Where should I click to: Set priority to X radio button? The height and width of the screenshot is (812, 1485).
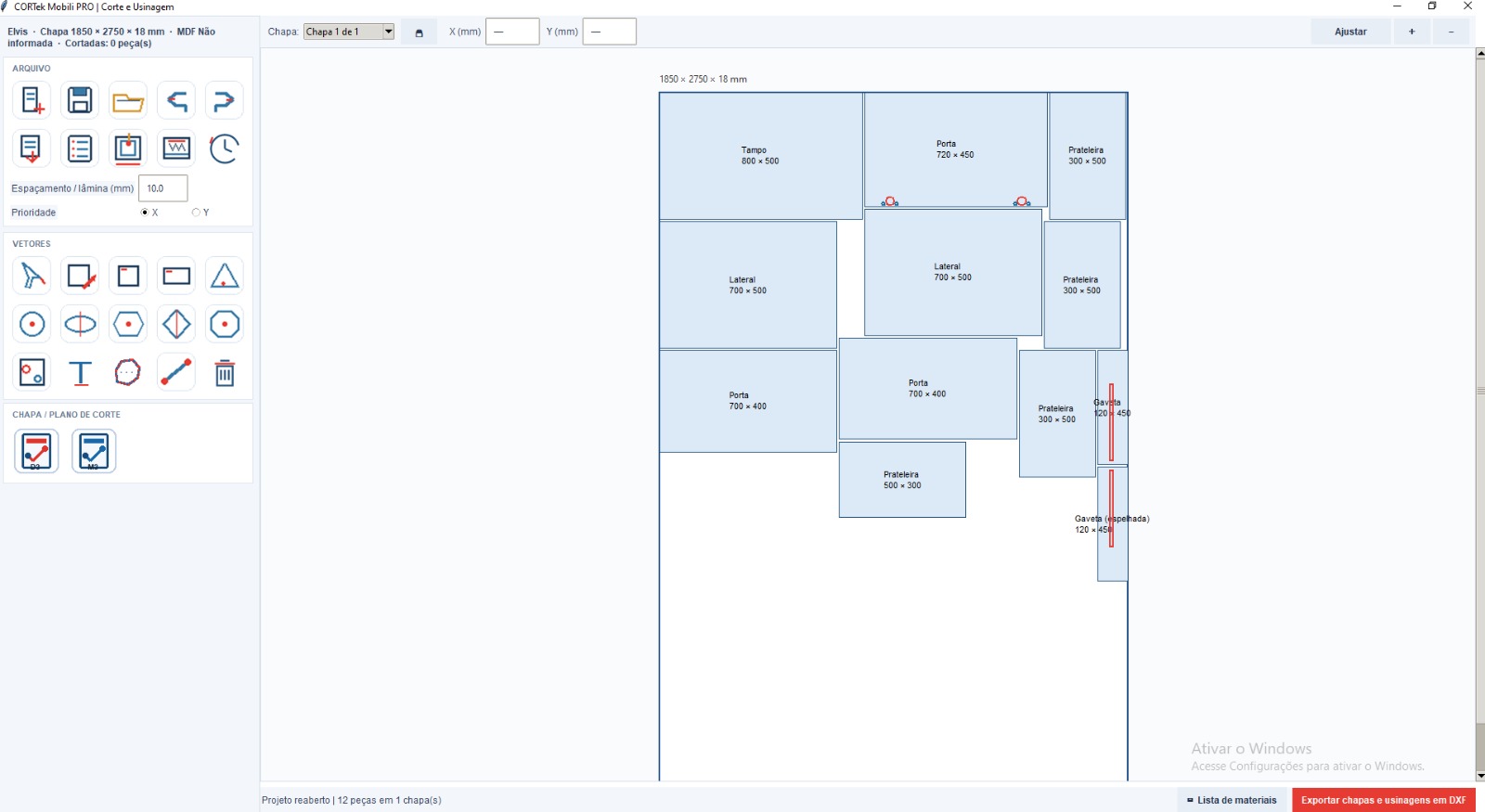coord(145,213)
